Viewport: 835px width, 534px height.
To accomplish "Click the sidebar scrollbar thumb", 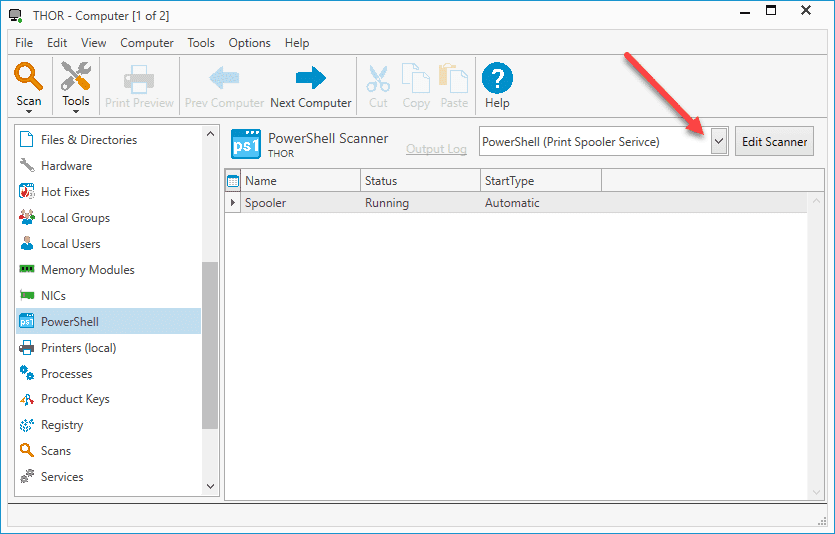I will tap(210, 345).
